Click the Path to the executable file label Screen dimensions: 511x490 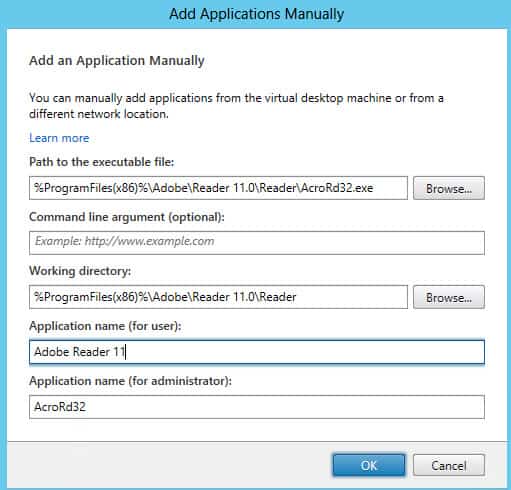102,162
